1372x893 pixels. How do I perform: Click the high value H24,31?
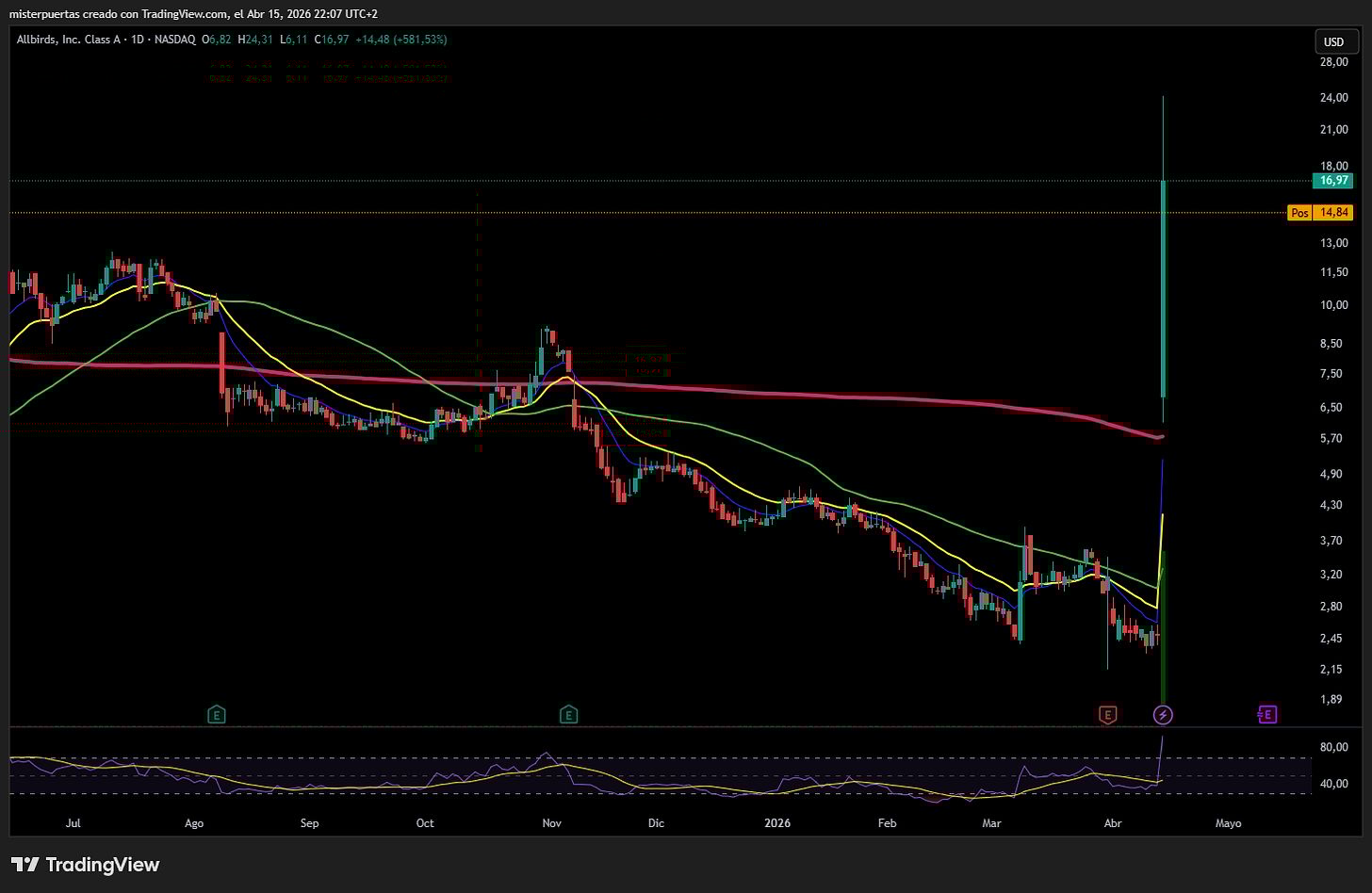tap(255, 40)
